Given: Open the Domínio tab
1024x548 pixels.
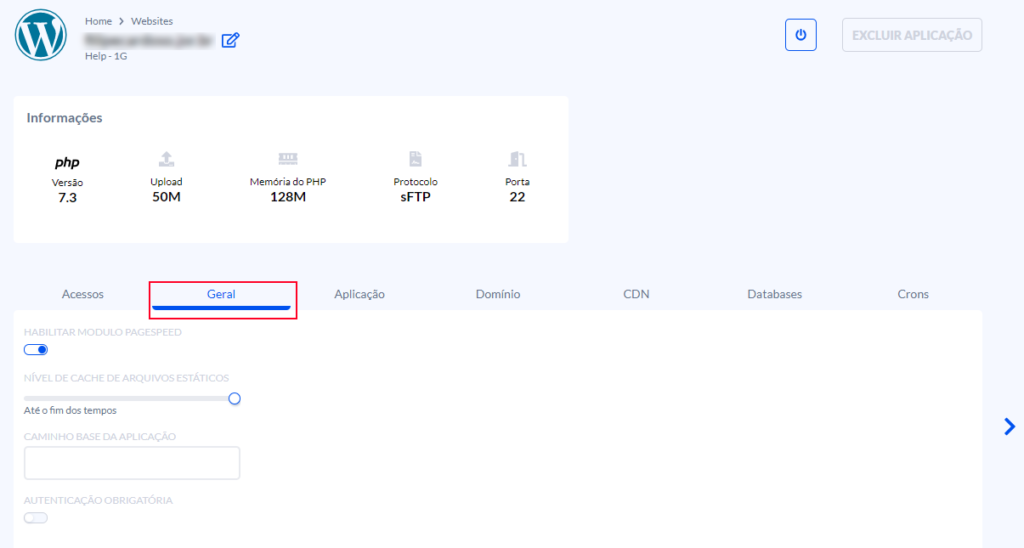Looking at the screenshot, I should [x=497, y=294].
